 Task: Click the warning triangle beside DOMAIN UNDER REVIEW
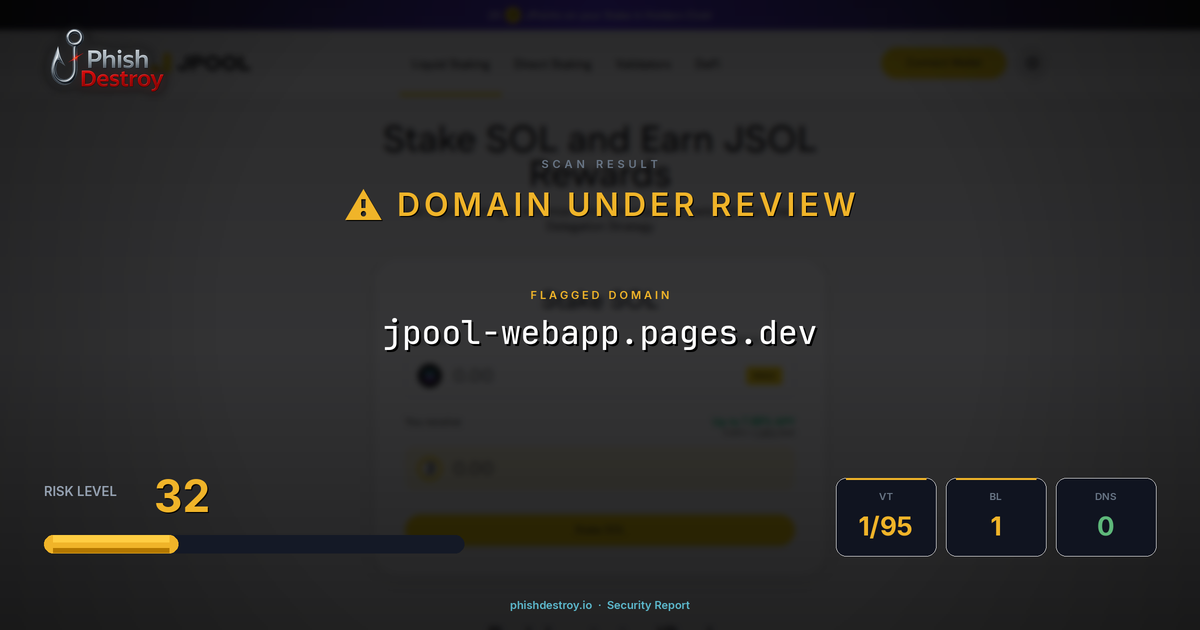tap(362, 204)
